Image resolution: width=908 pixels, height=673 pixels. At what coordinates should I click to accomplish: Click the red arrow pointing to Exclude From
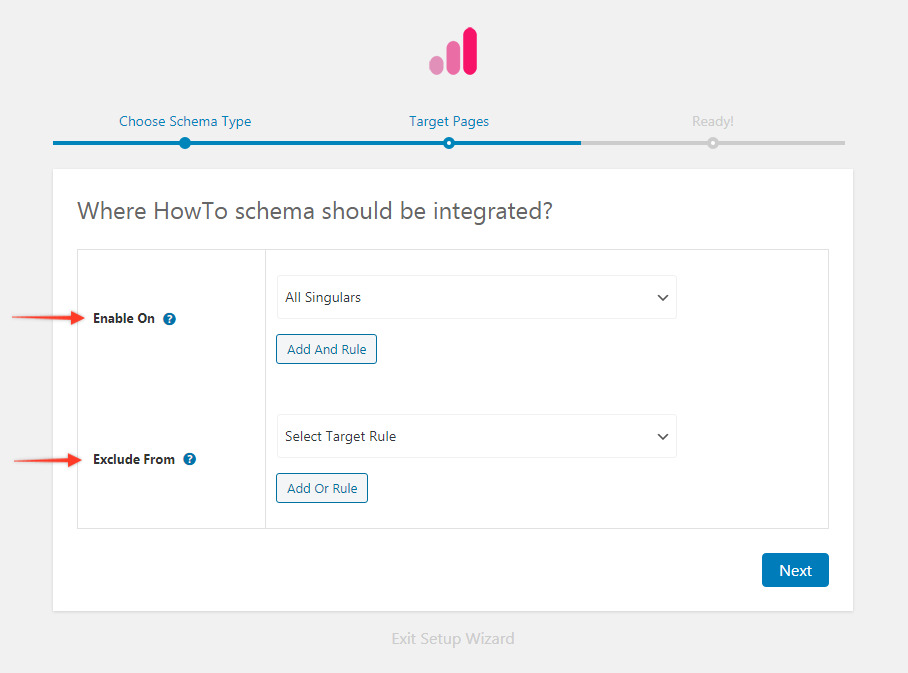(x=48, y=460)
